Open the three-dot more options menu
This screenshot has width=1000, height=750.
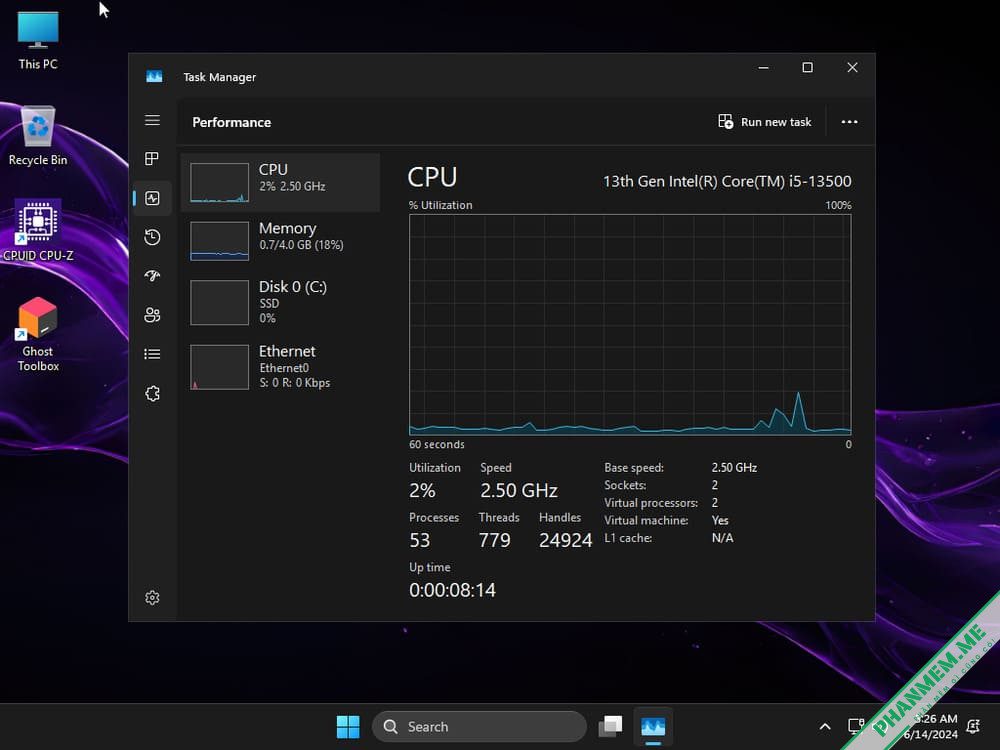point(849,122)
